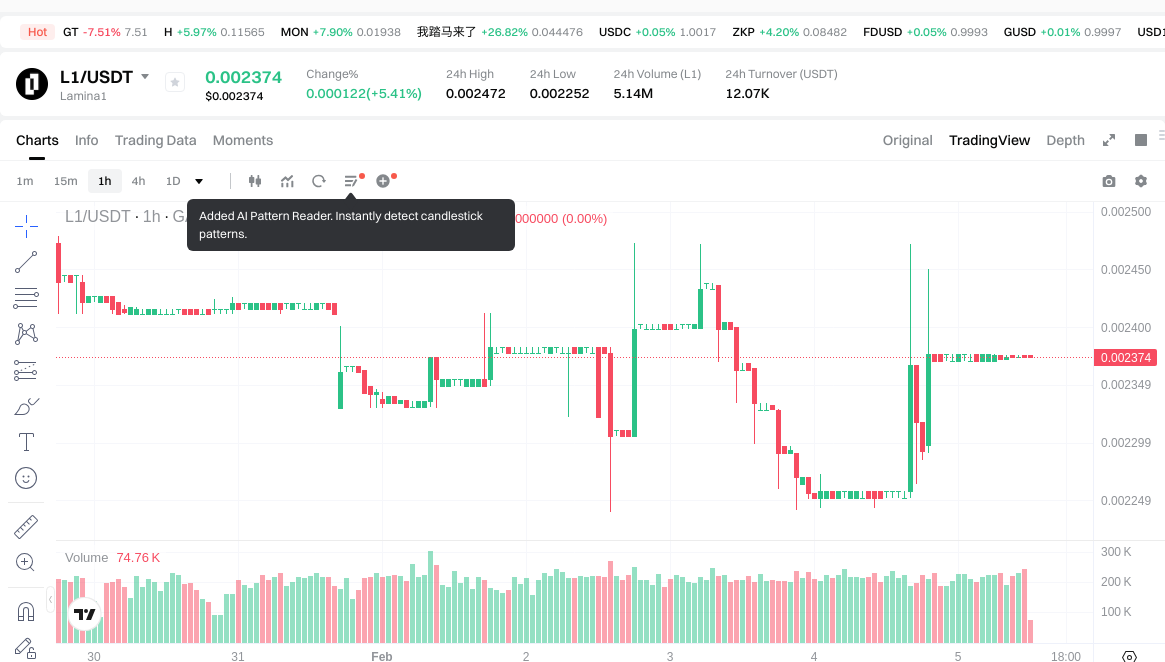1165x662 pixels.
Task: Add L1/USDT to favorites with star
Action: tap(175, 83)
